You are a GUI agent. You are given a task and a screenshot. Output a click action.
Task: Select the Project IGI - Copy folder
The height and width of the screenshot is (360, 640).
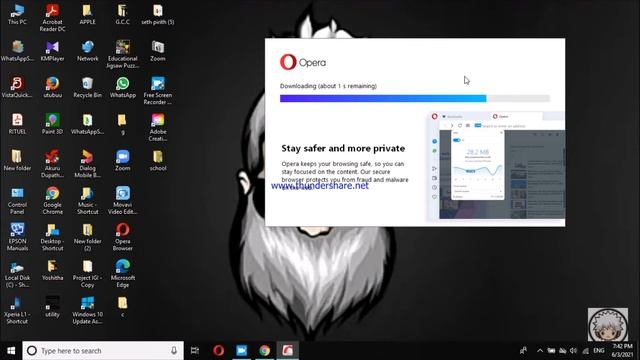[87, 273]
